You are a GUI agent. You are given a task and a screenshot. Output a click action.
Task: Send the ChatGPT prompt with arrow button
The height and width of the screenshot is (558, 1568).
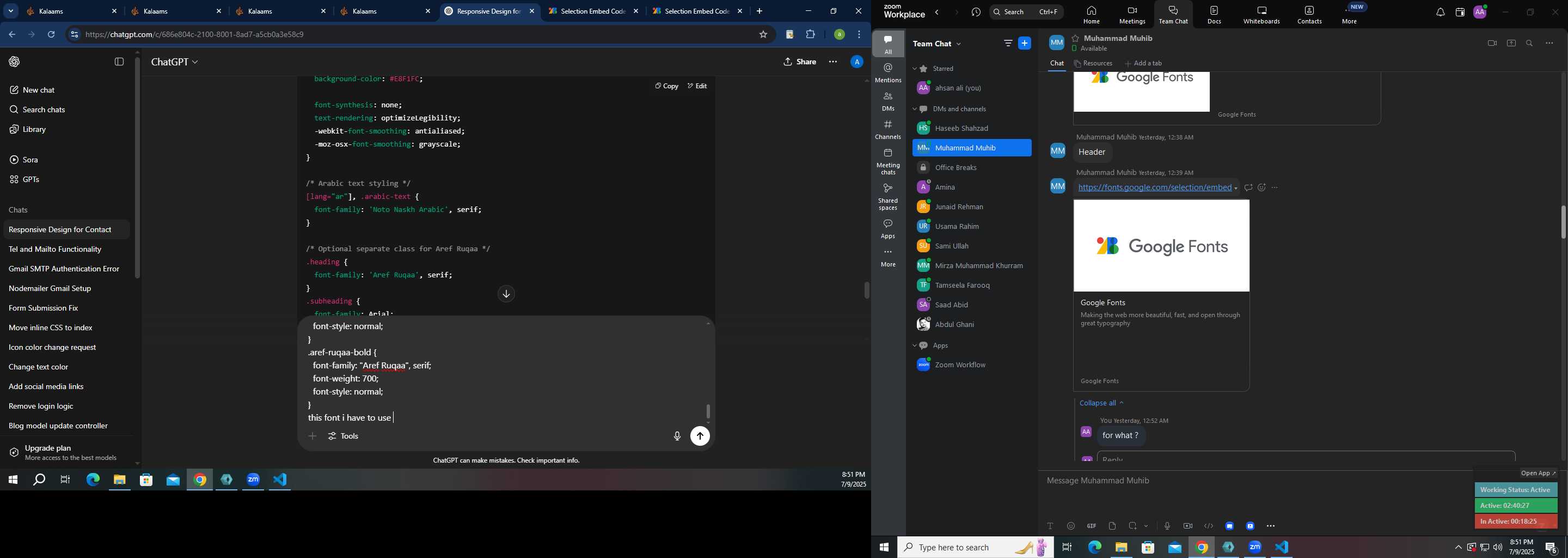tap(700, 436)
